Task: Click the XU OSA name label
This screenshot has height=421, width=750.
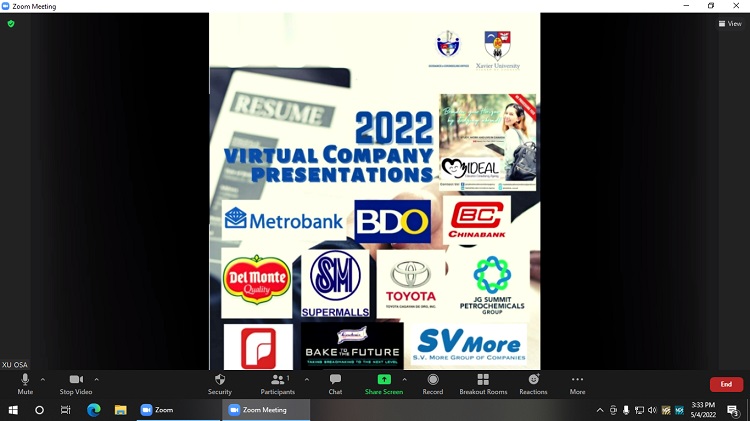Action: (x=15, y=365)
